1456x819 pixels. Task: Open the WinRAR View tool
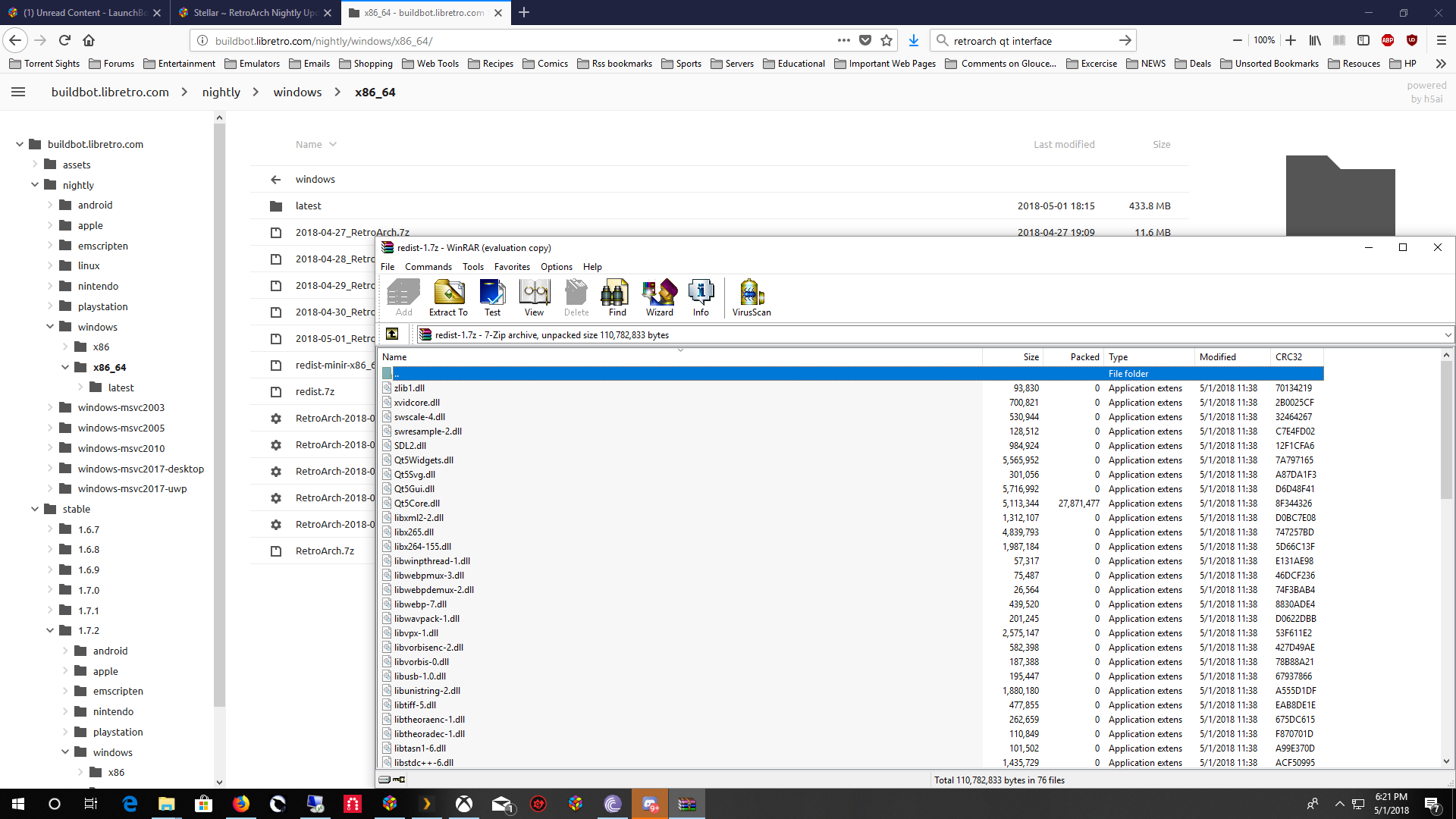point(534,297)
